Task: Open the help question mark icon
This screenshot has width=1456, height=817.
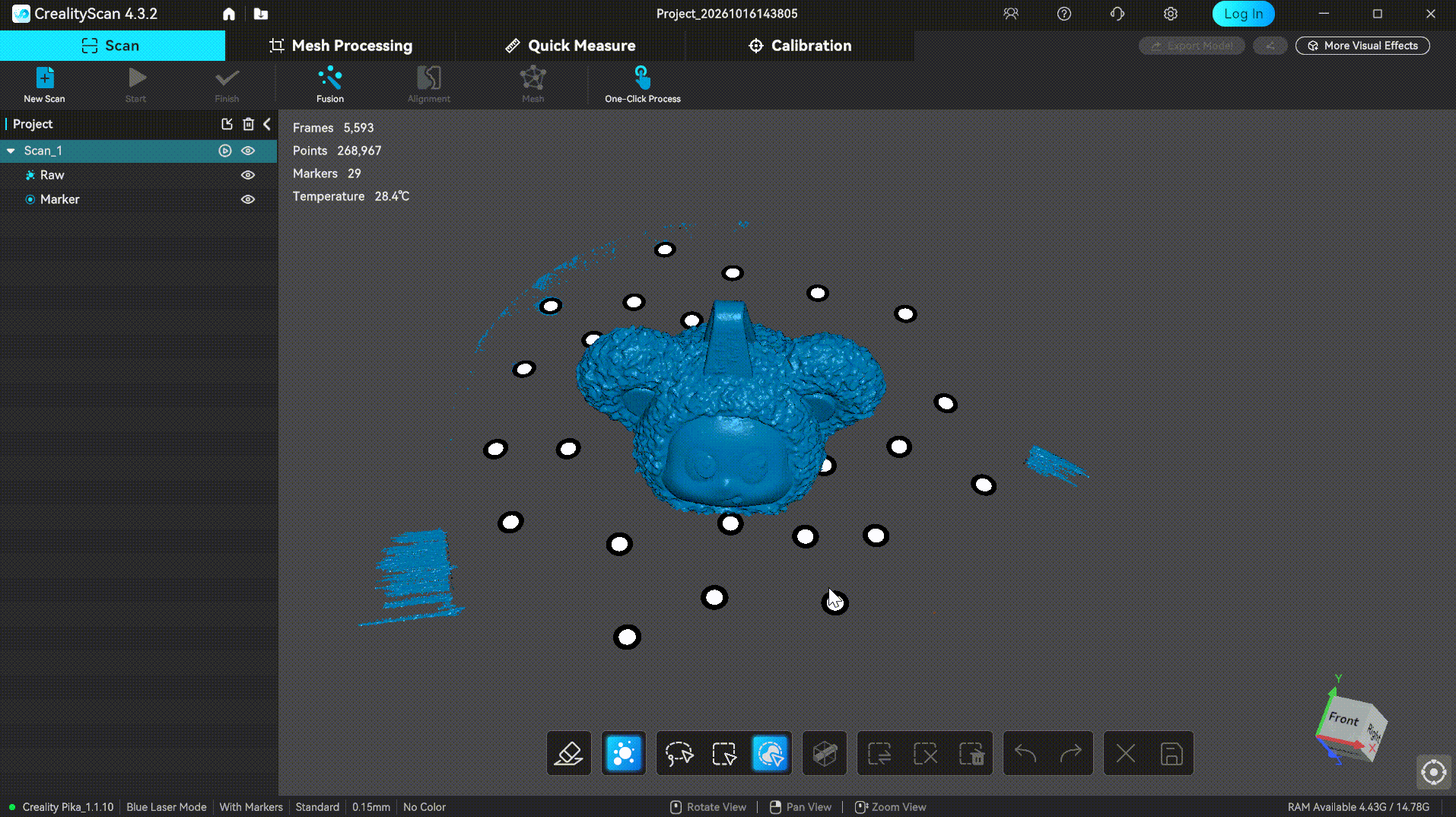Action: (x=1064, y=14)
